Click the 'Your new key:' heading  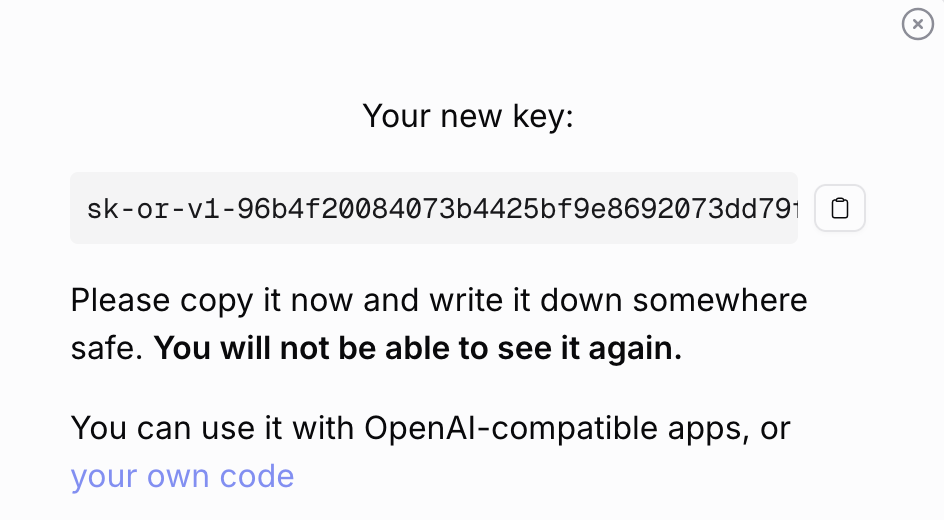468,116
